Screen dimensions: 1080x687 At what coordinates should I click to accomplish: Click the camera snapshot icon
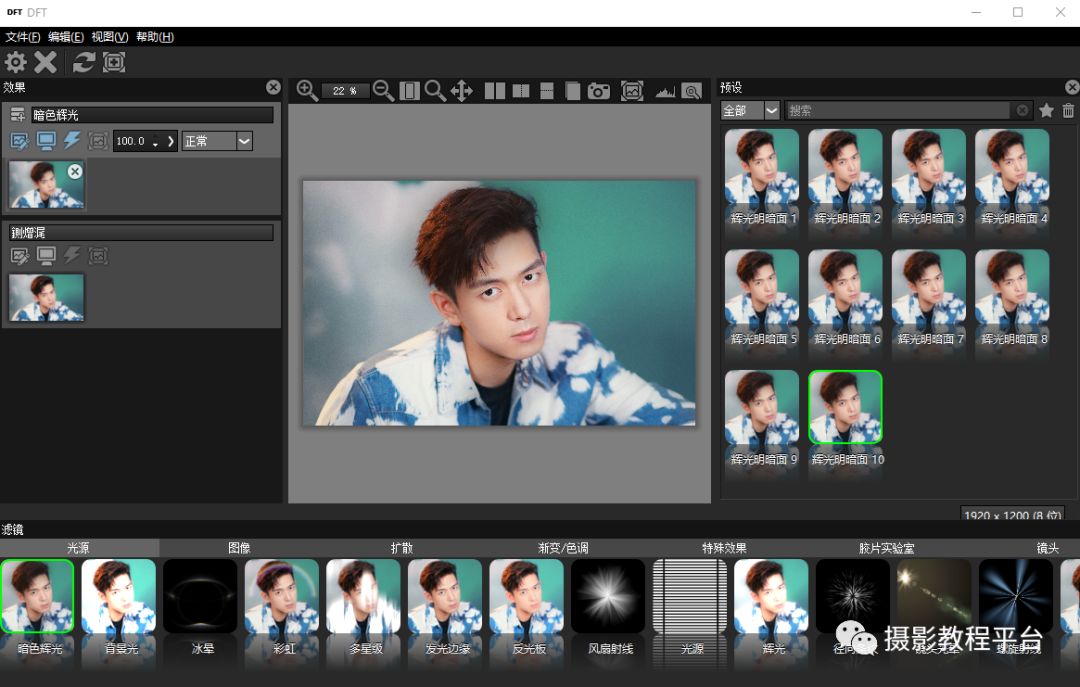[599, 91]
